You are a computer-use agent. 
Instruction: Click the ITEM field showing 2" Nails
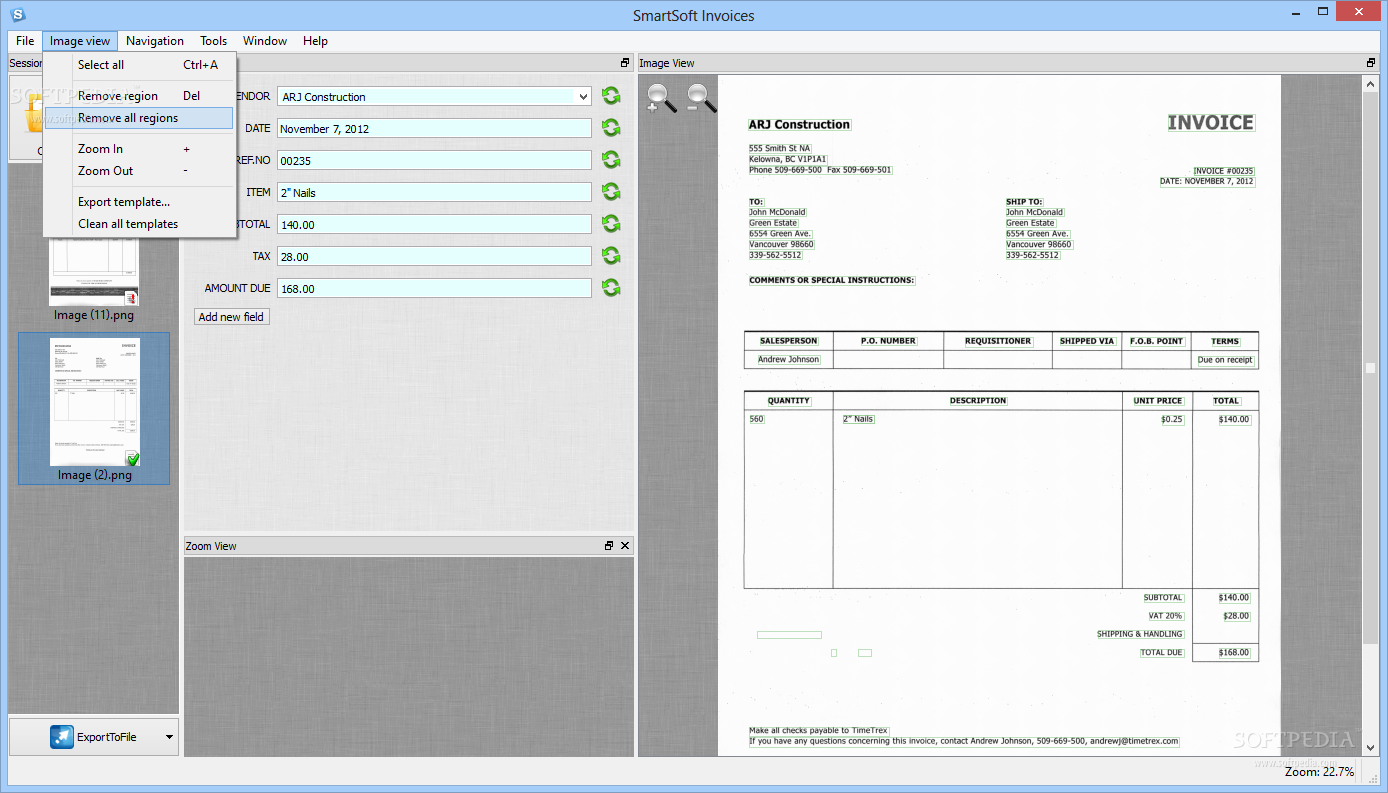click(x=434, y=193)
